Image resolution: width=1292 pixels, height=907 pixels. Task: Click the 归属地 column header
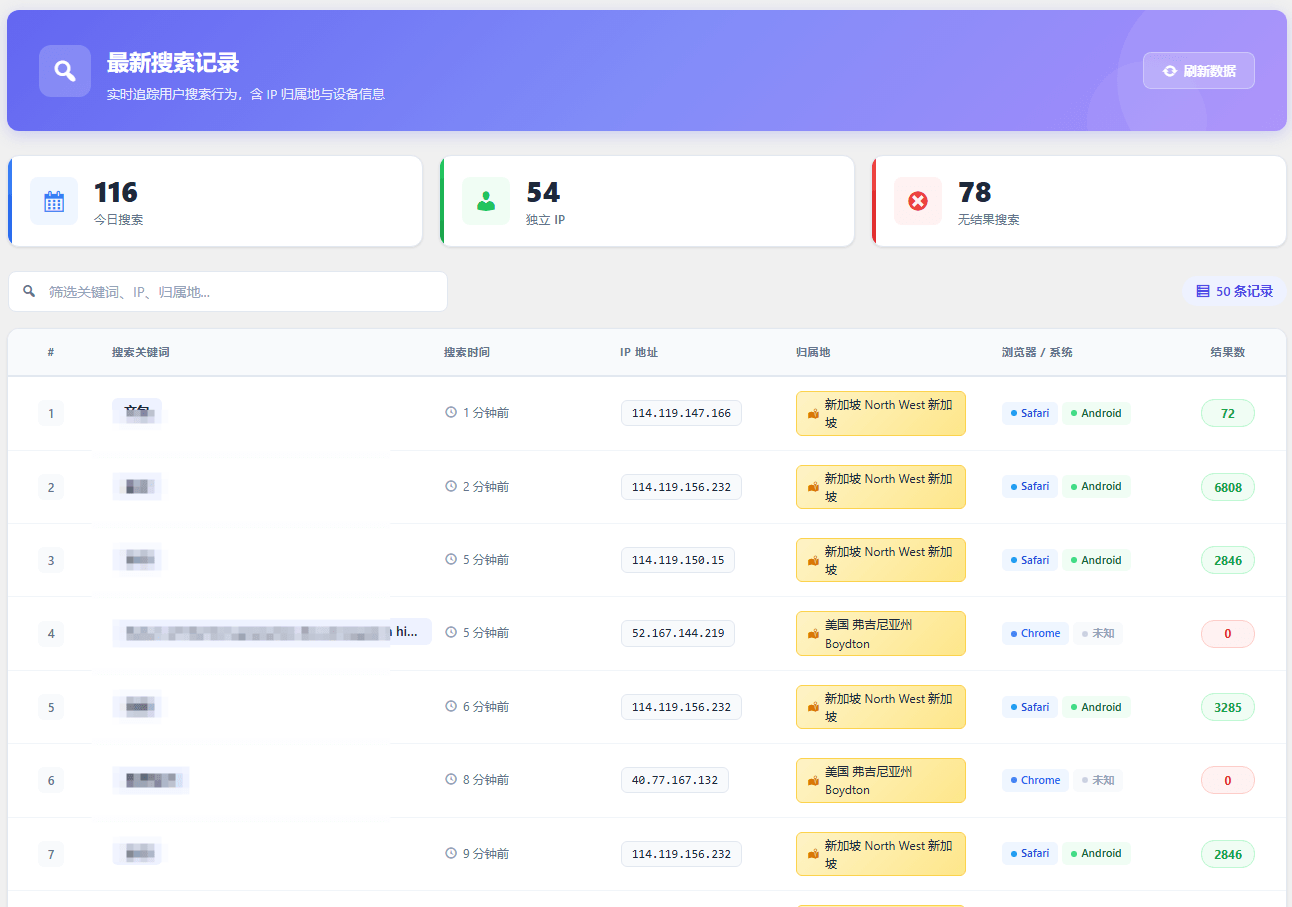[813, 353]
